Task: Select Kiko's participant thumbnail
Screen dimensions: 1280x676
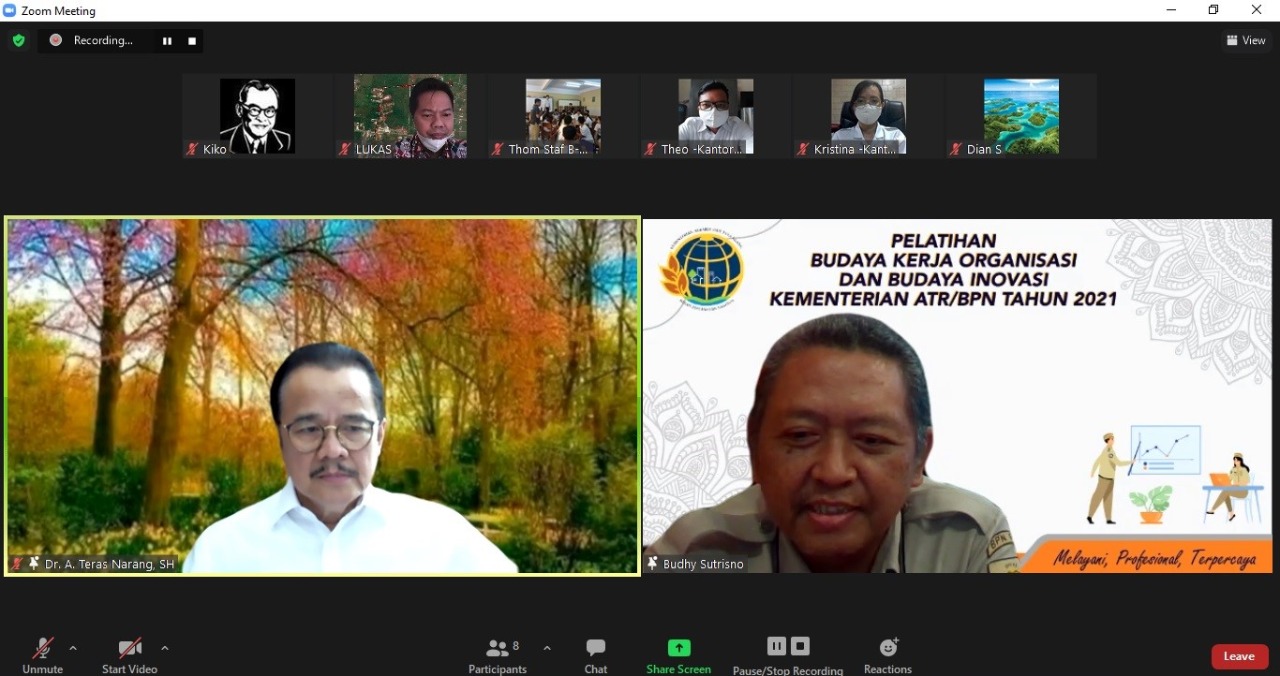Action: pos(257,116)
